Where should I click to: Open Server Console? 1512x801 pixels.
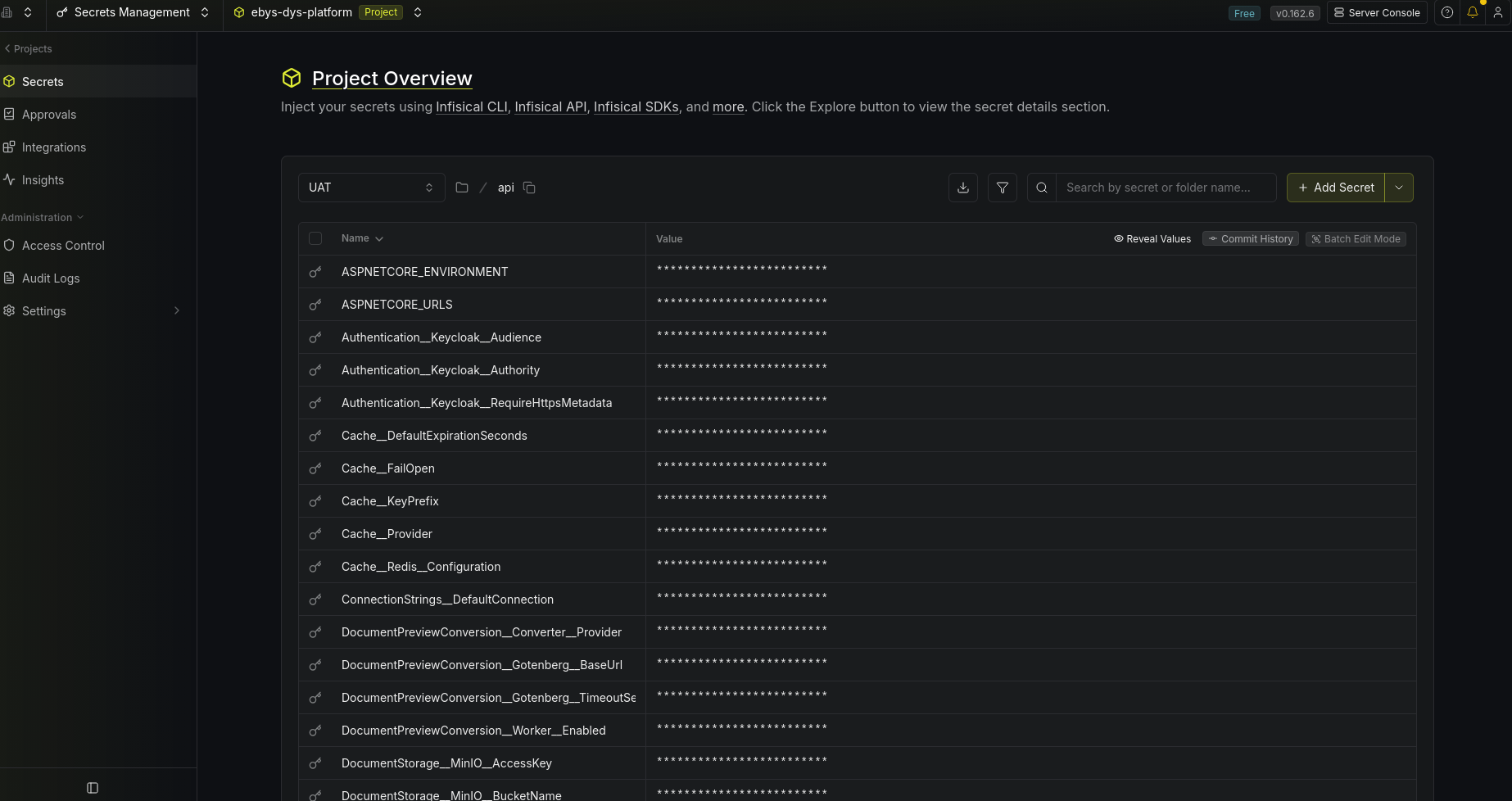point(1377,12)
